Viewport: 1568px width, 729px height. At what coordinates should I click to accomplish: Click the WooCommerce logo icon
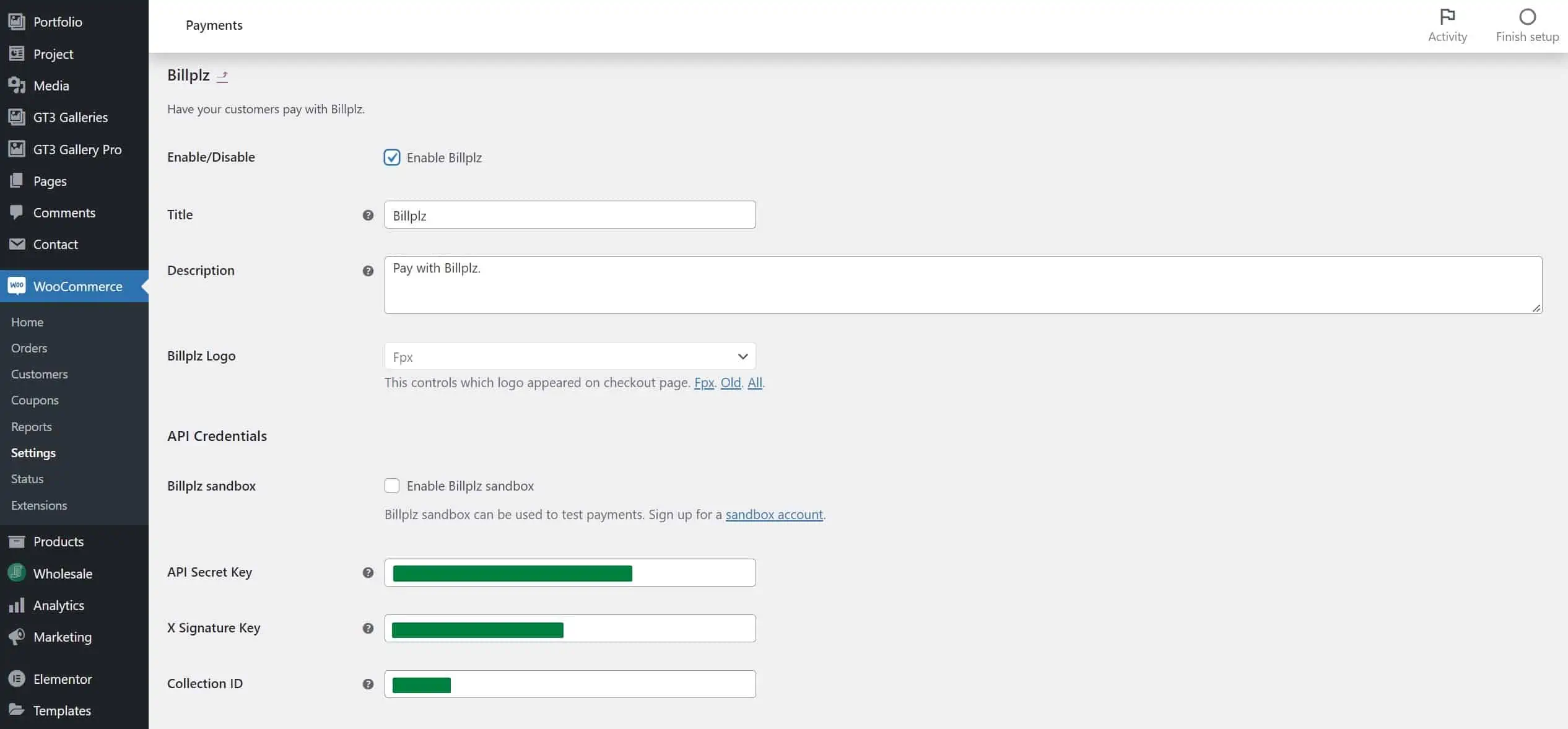[x=17, y=286]
